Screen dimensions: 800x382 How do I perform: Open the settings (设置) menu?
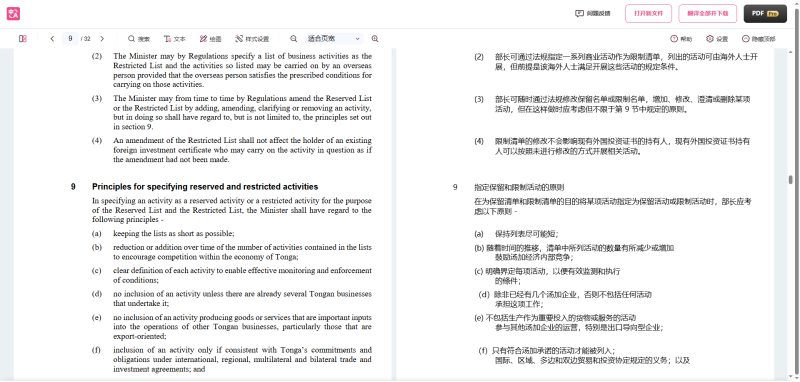(717, 39)
